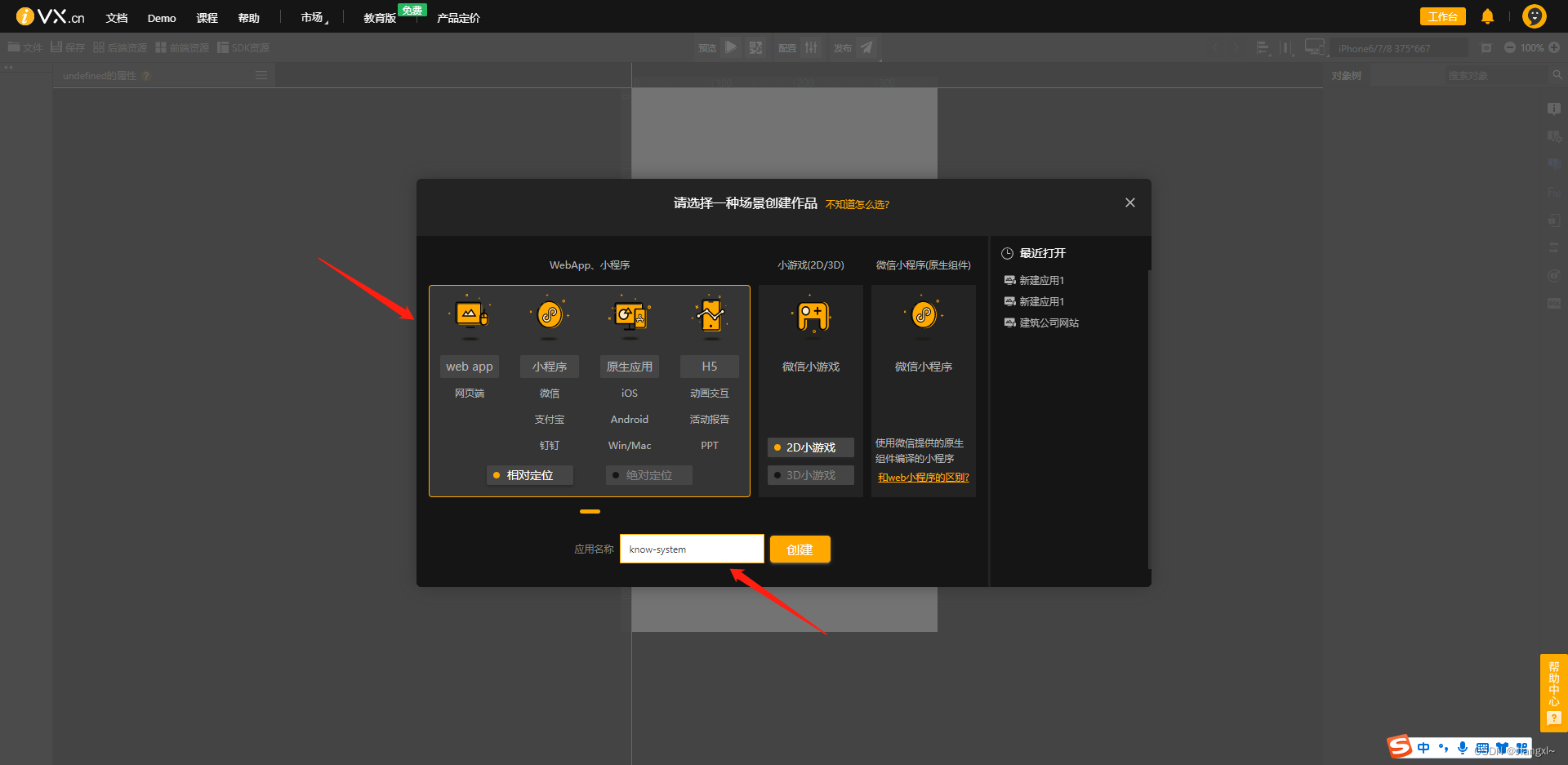Click the device type monitor icon

click(1314, 47)
